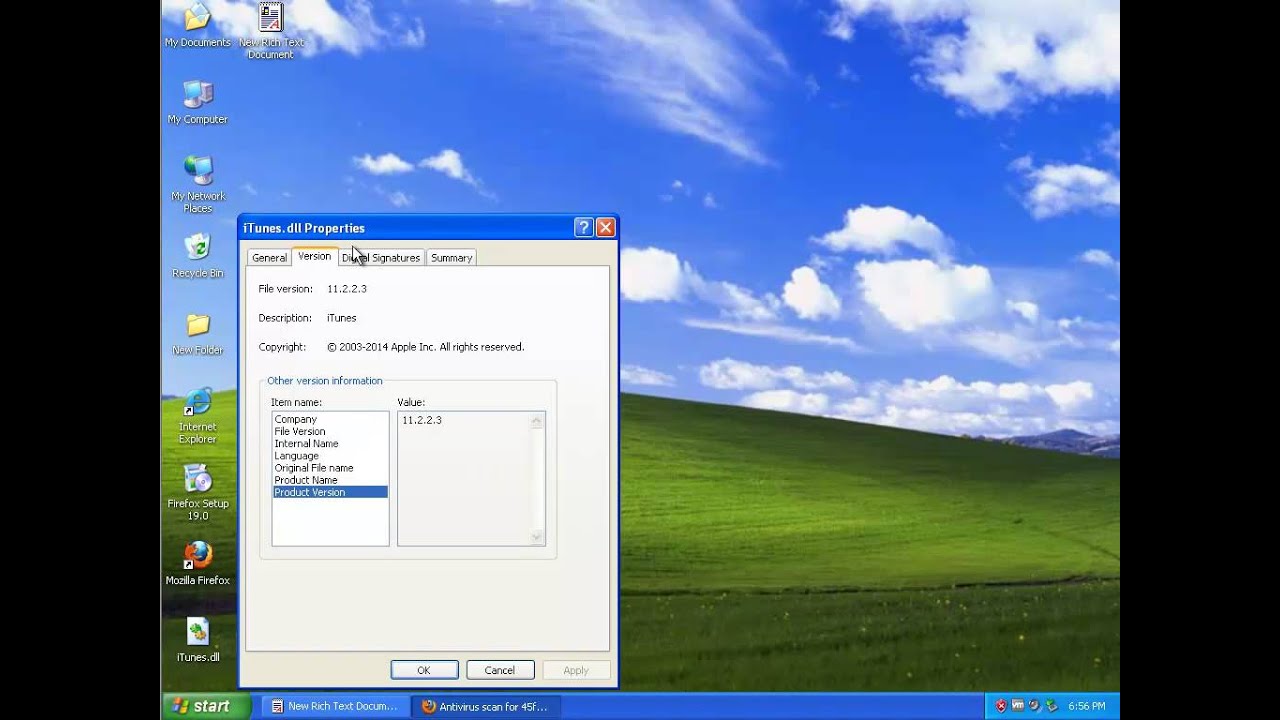Select Internal Name in the Item name list
Image resolution: width=1280 pixels, height=720 pixels.
click(x=330, y=443)
